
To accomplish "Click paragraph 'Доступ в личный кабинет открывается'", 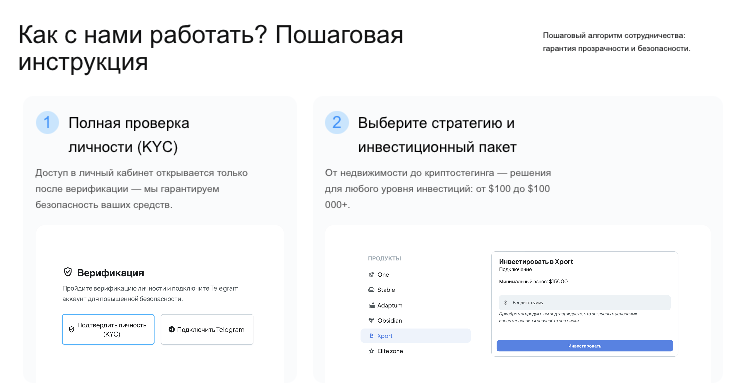I will point(141,188).
